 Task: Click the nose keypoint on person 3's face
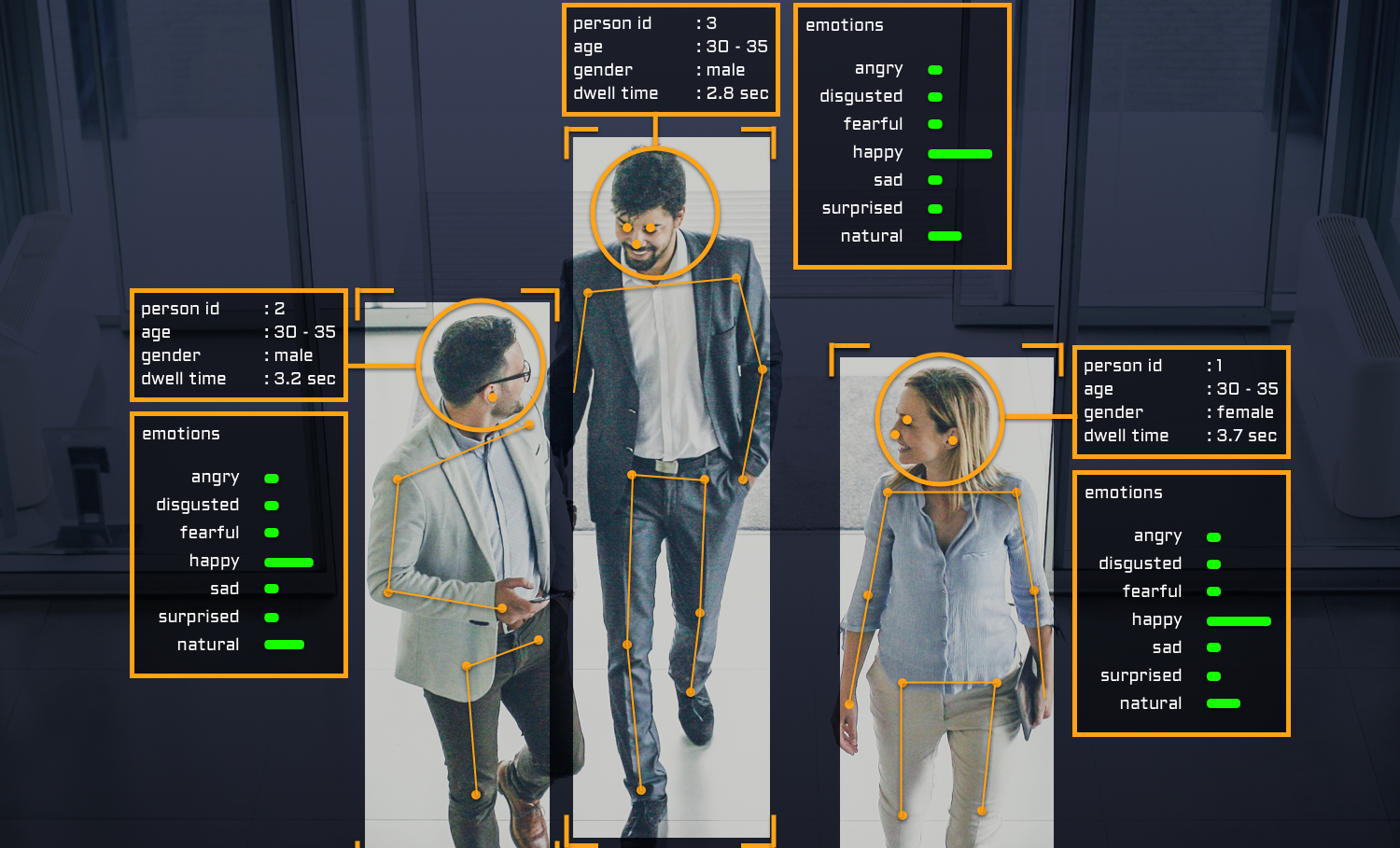coord(637,244)
